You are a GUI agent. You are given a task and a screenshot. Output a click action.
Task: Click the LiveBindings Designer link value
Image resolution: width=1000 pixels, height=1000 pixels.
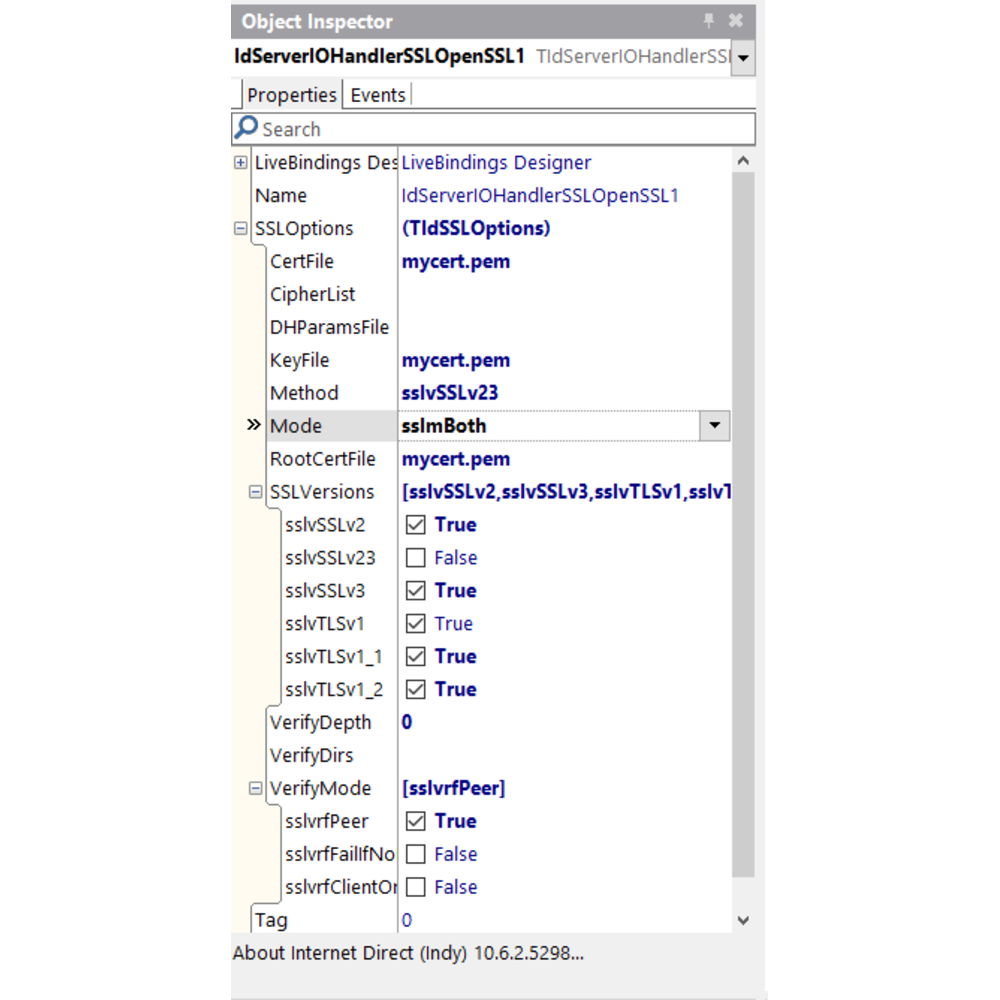click(496, 163)
